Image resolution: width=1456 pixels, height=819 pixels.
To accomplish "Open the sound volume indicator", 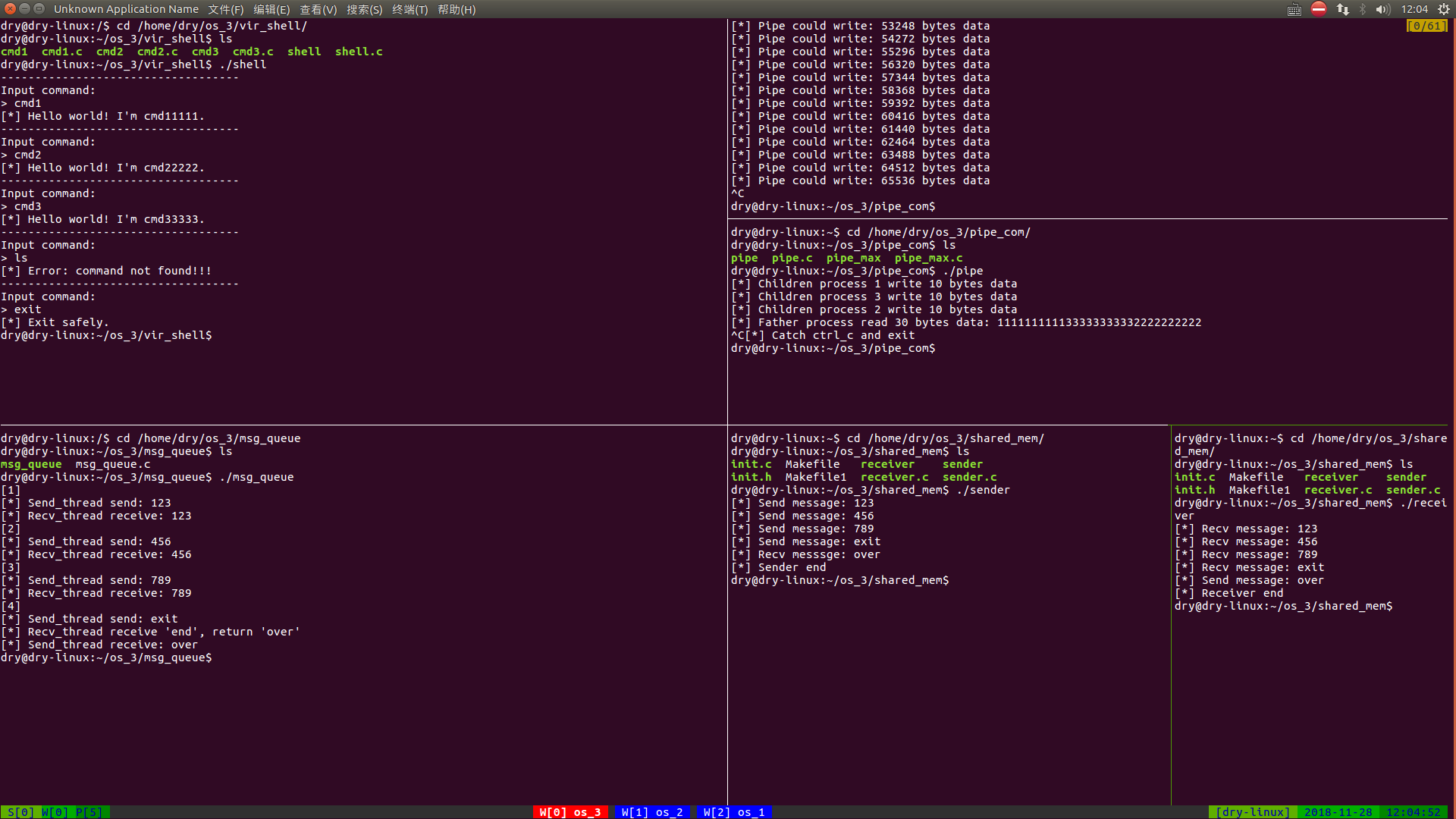I will click(1383, 9).
